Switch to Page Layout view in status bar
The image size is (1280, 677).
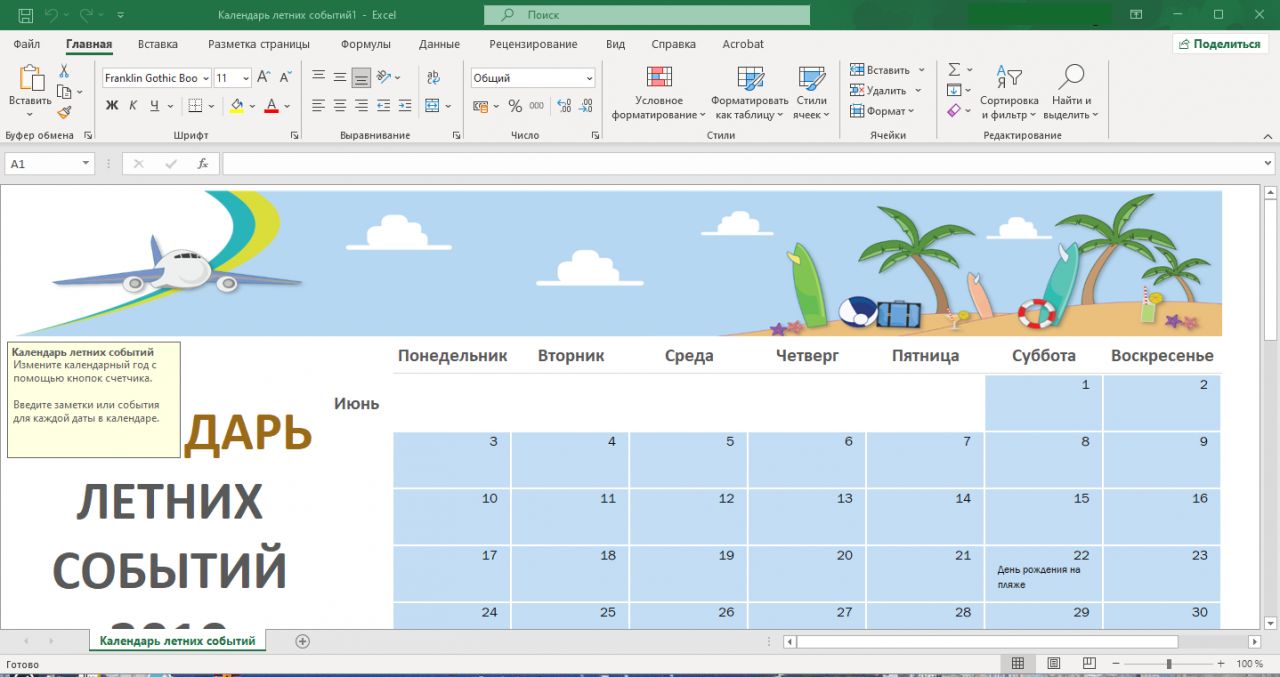1053,663
